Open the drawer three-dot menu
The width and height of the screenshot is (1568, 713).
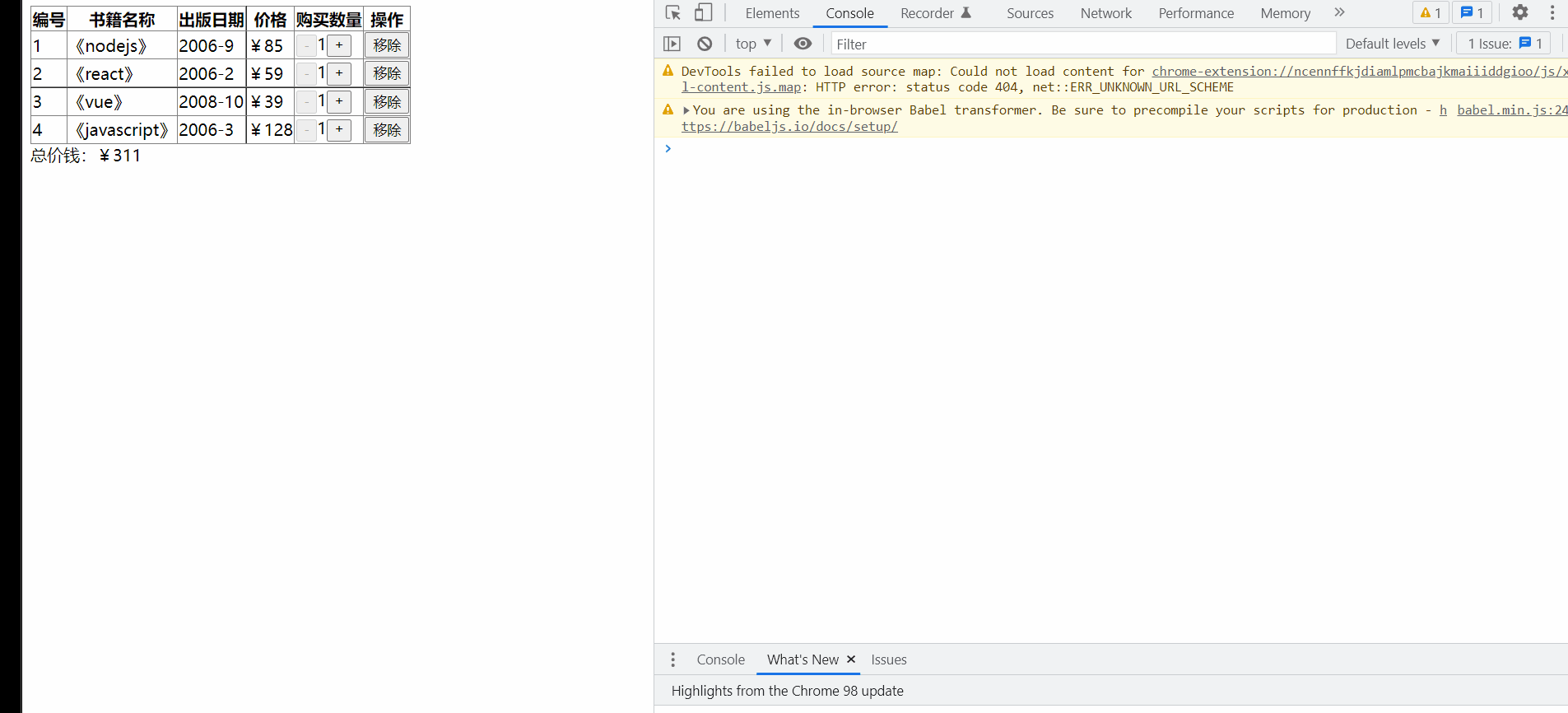pos(673,659)
